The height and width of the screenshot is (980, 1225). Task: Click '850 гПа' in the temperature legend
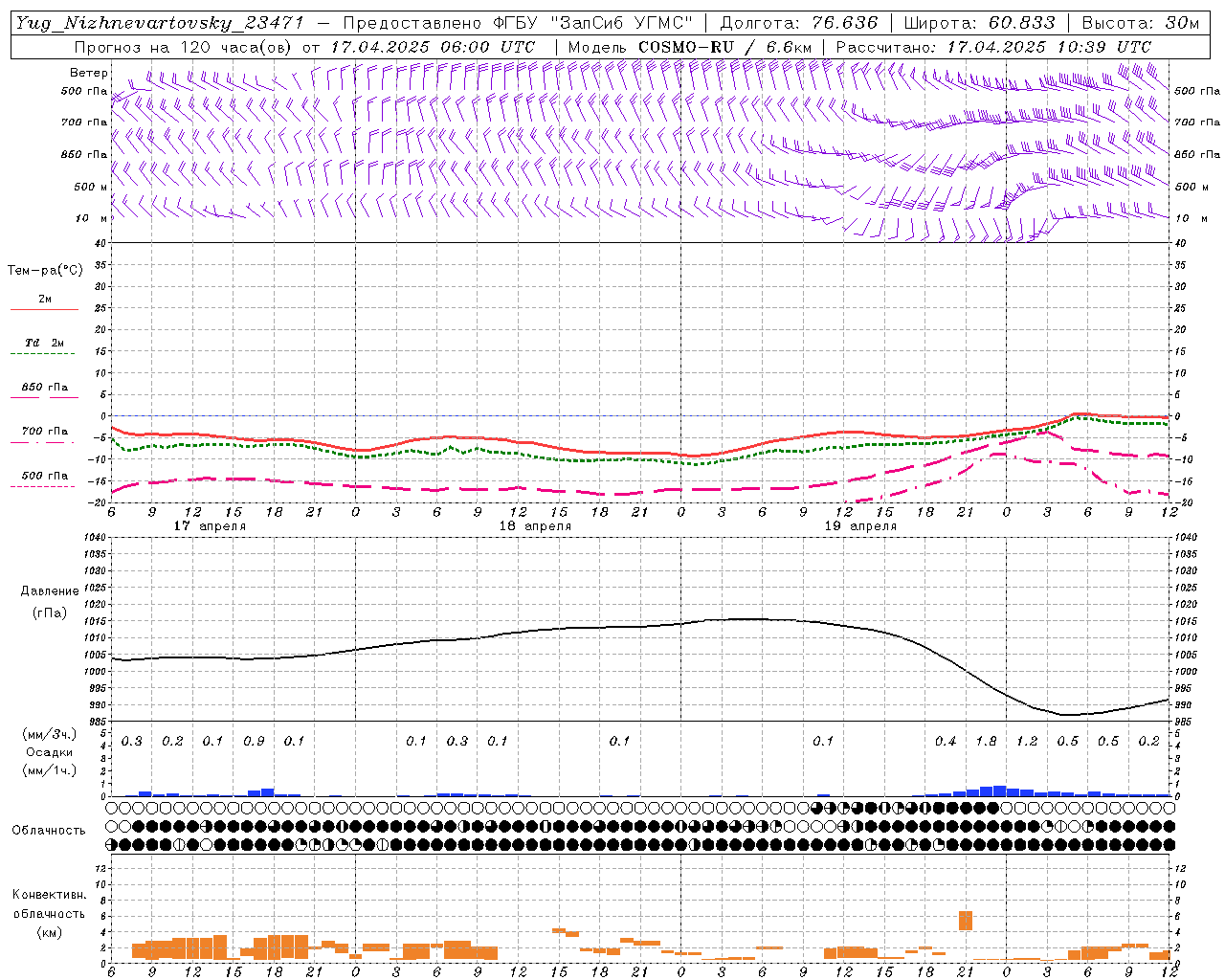pyautogui.click(x=45, y=388)
